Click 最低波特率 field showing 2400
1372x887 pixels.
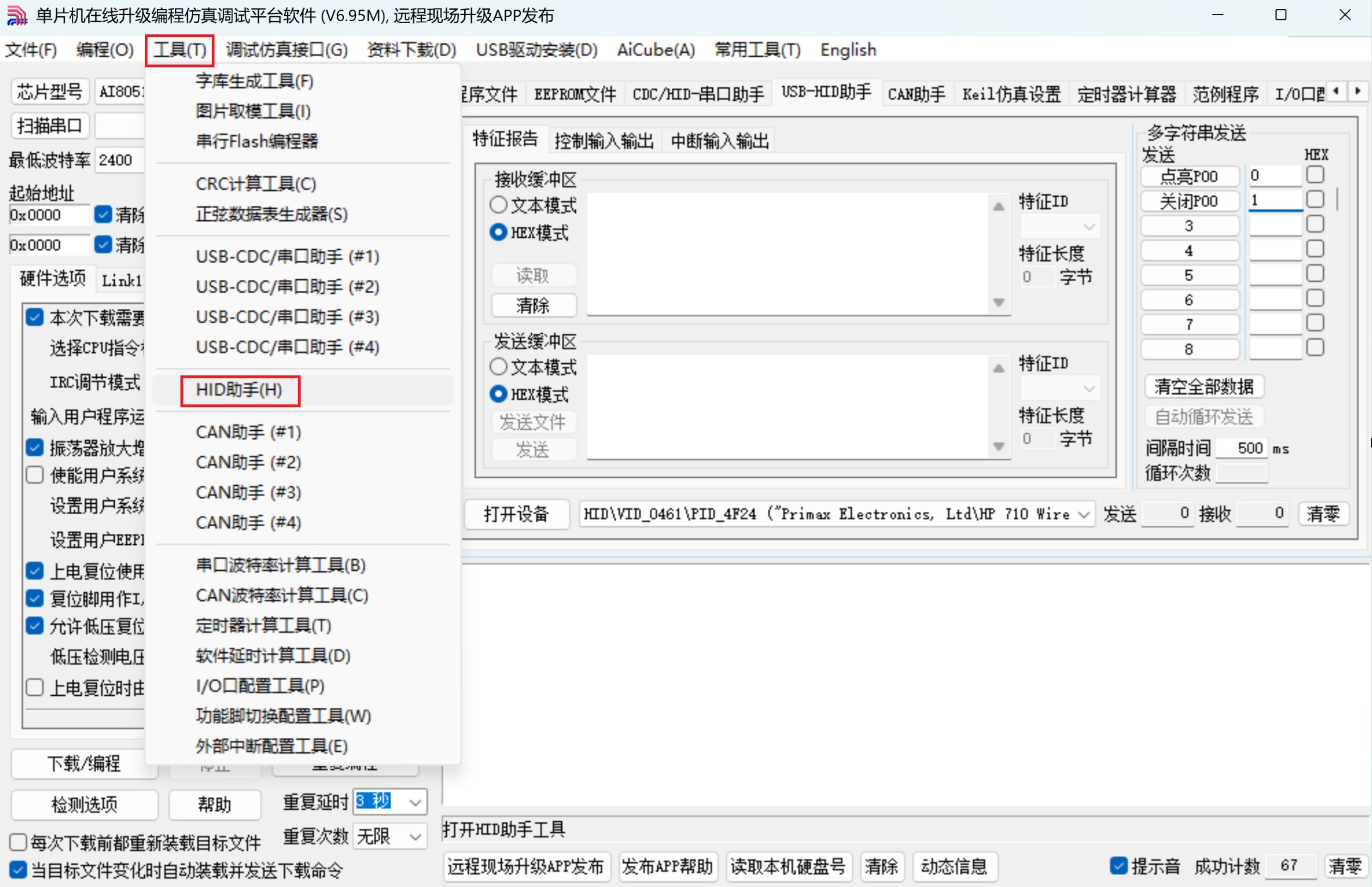coord(120,160)
